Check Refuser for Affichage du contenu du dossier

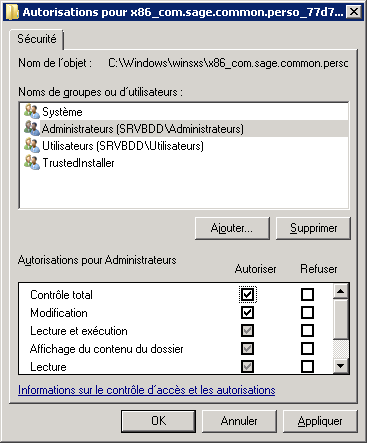pos(307,349)
